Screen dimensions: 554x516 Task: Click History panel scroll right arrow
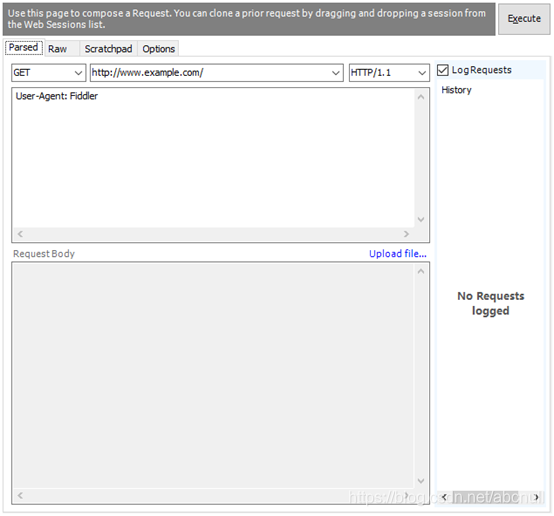point(536,497)
